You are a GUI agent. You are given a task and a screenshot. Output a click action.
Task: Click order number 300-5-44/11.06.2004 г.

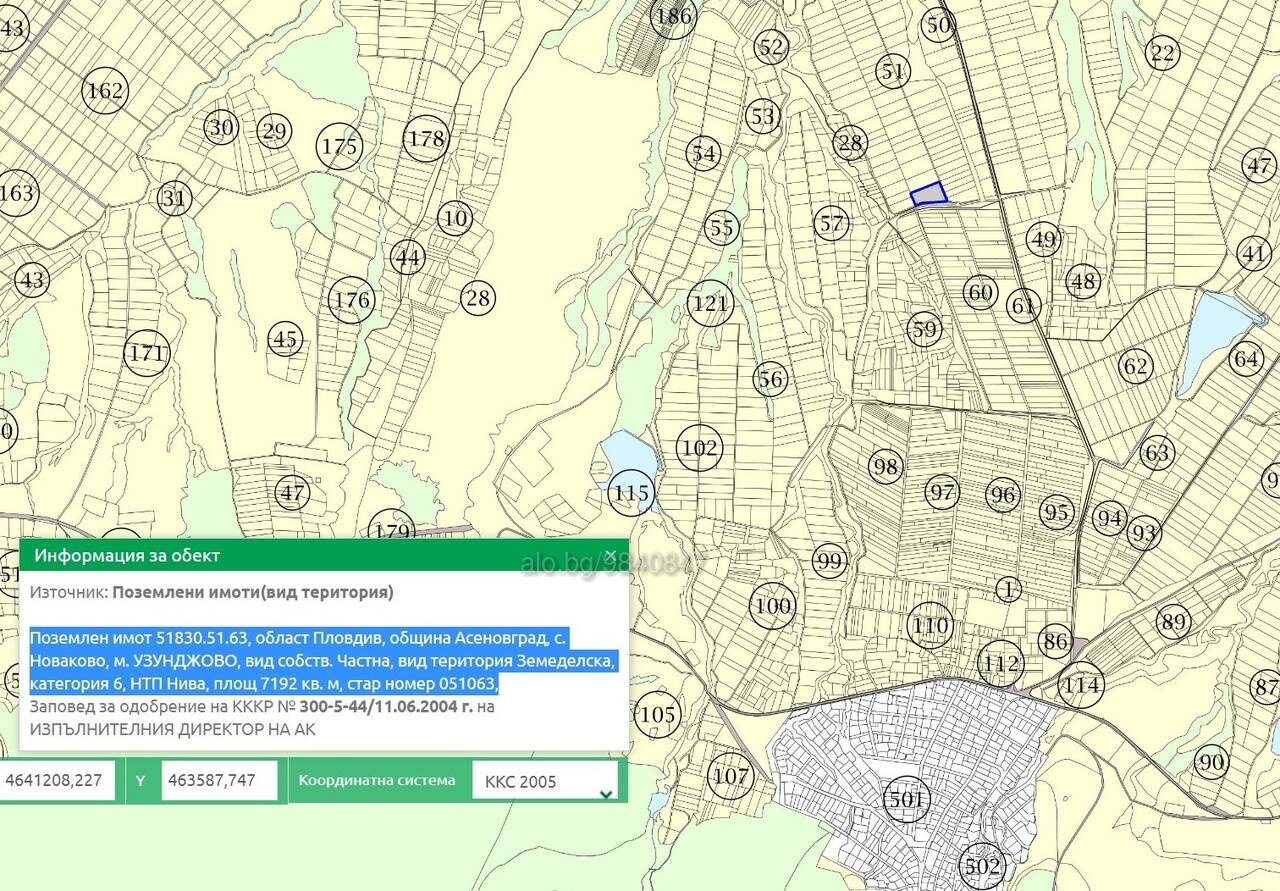click(386, 707)
